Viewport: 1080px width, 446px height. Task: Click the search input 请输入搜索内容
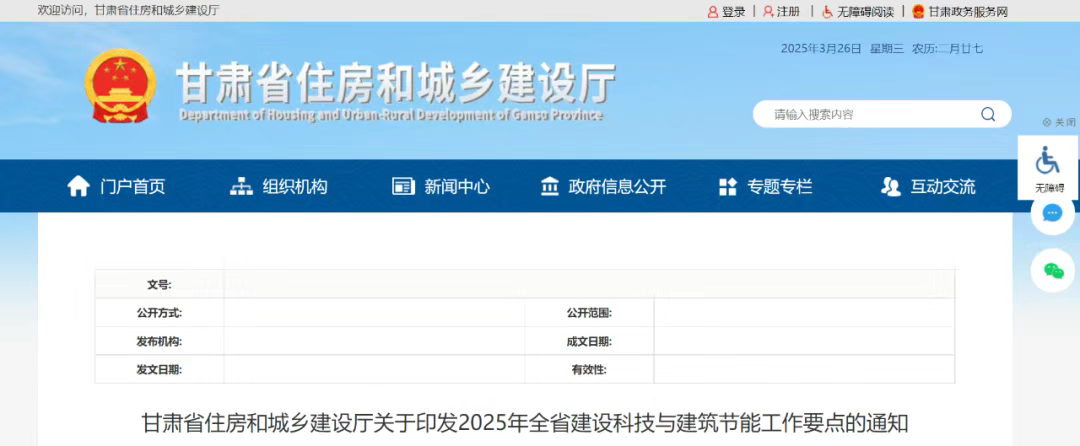pos(871,114)
